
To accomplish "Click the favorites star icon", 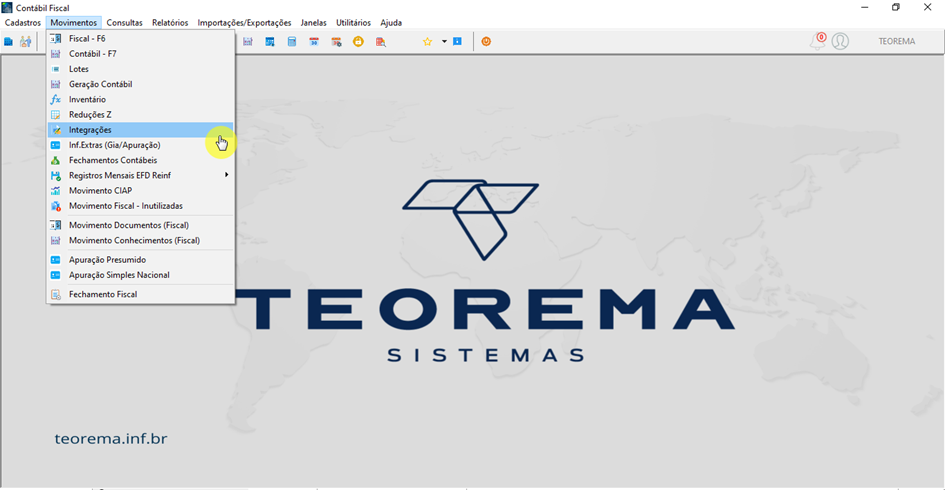I will click(427, 42).
